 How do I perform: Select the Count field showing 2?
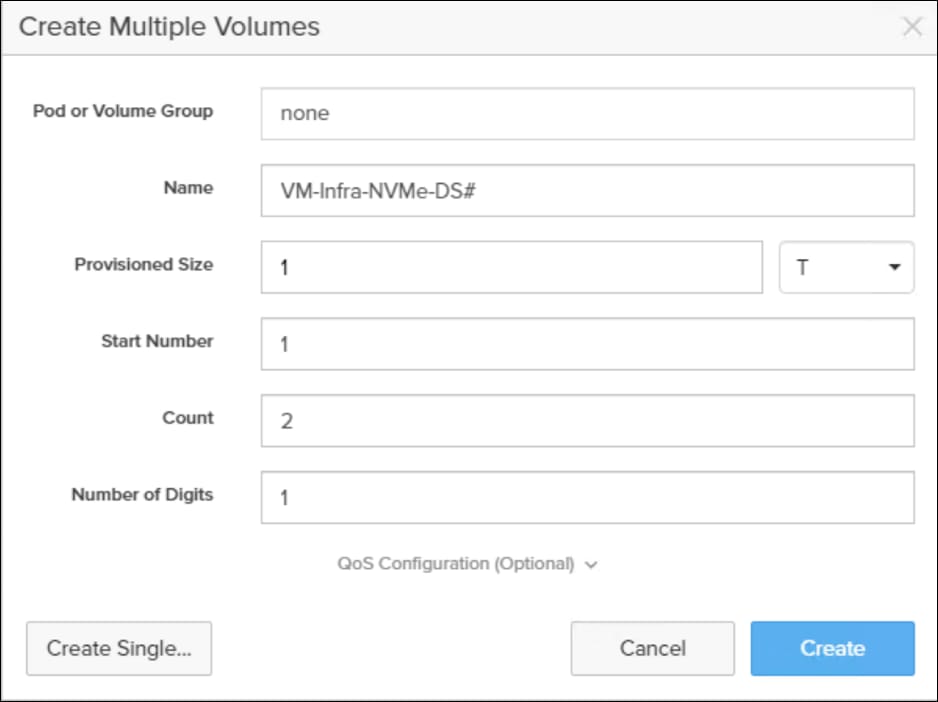(588, 420)
